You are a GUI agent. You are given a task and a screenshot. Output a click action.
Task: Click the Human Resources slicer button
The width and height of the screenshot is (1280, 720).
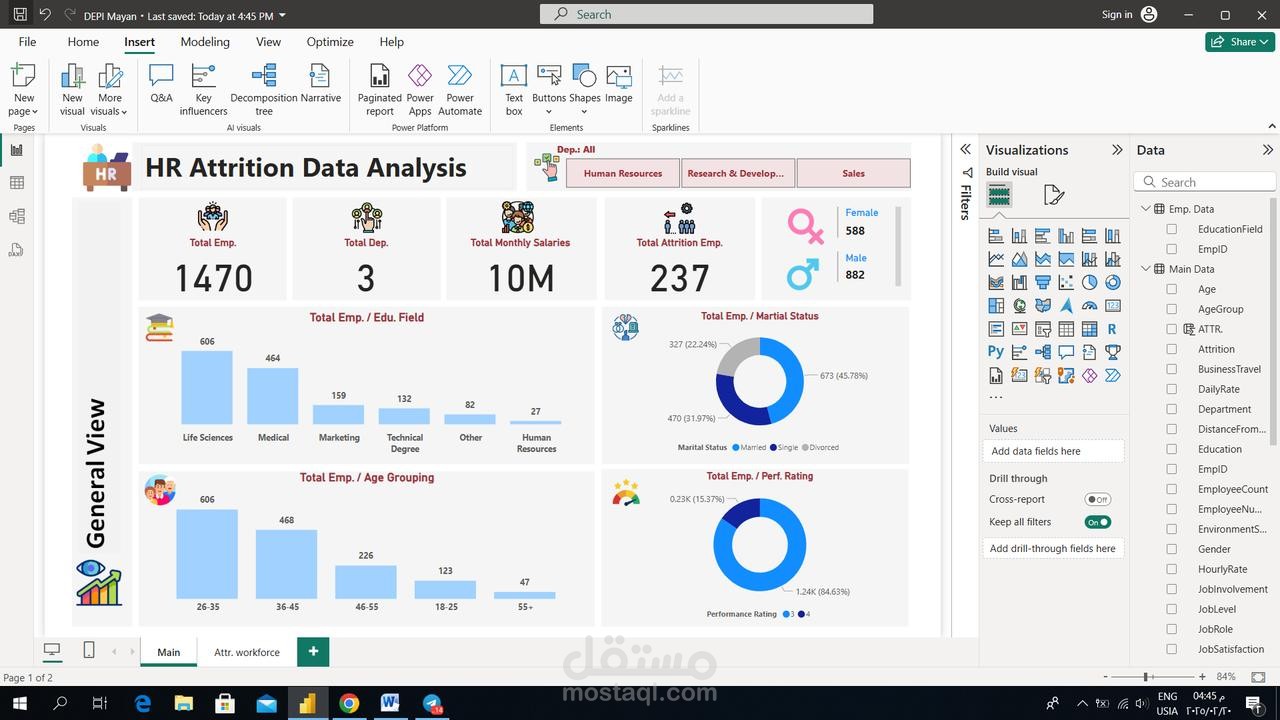coord(623,173)
